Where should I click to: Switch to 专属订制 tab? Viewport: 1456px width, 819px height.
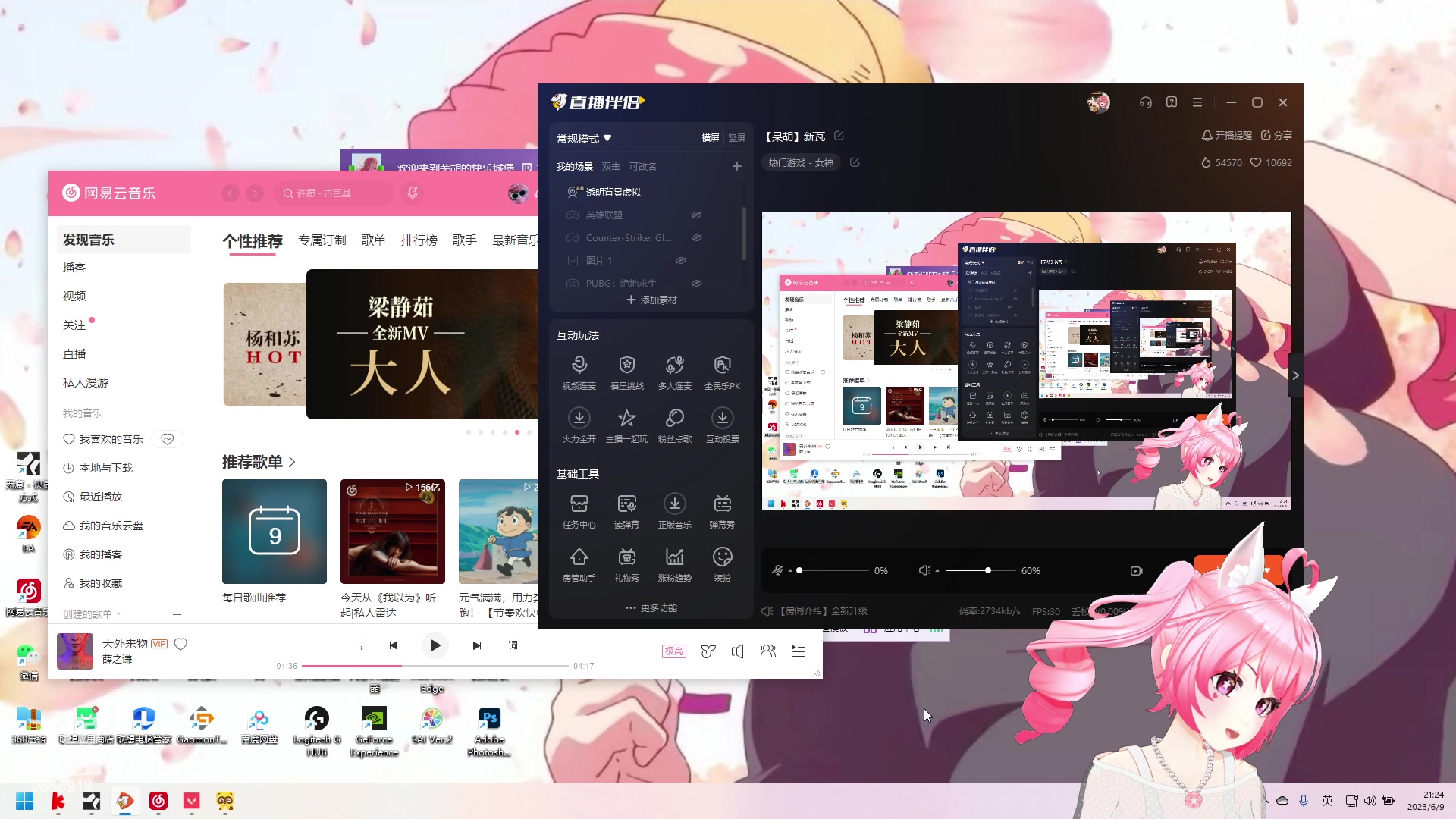click(x=322, y=240)
